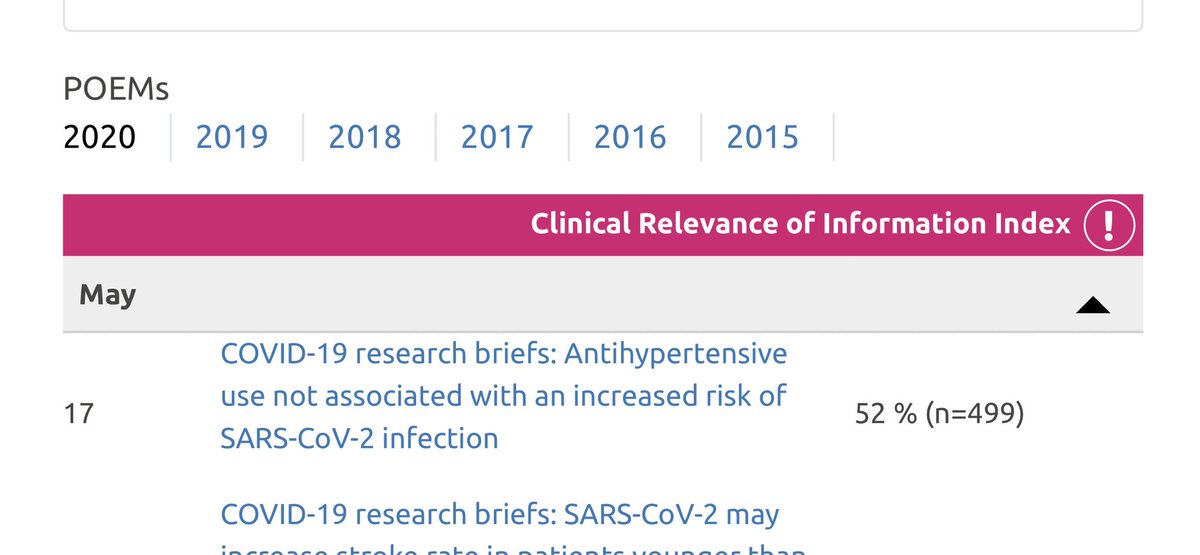Click the Clinical Relevance of Information Index header
The height and width of the screenshot is (555, 1200).
[801, 224]
